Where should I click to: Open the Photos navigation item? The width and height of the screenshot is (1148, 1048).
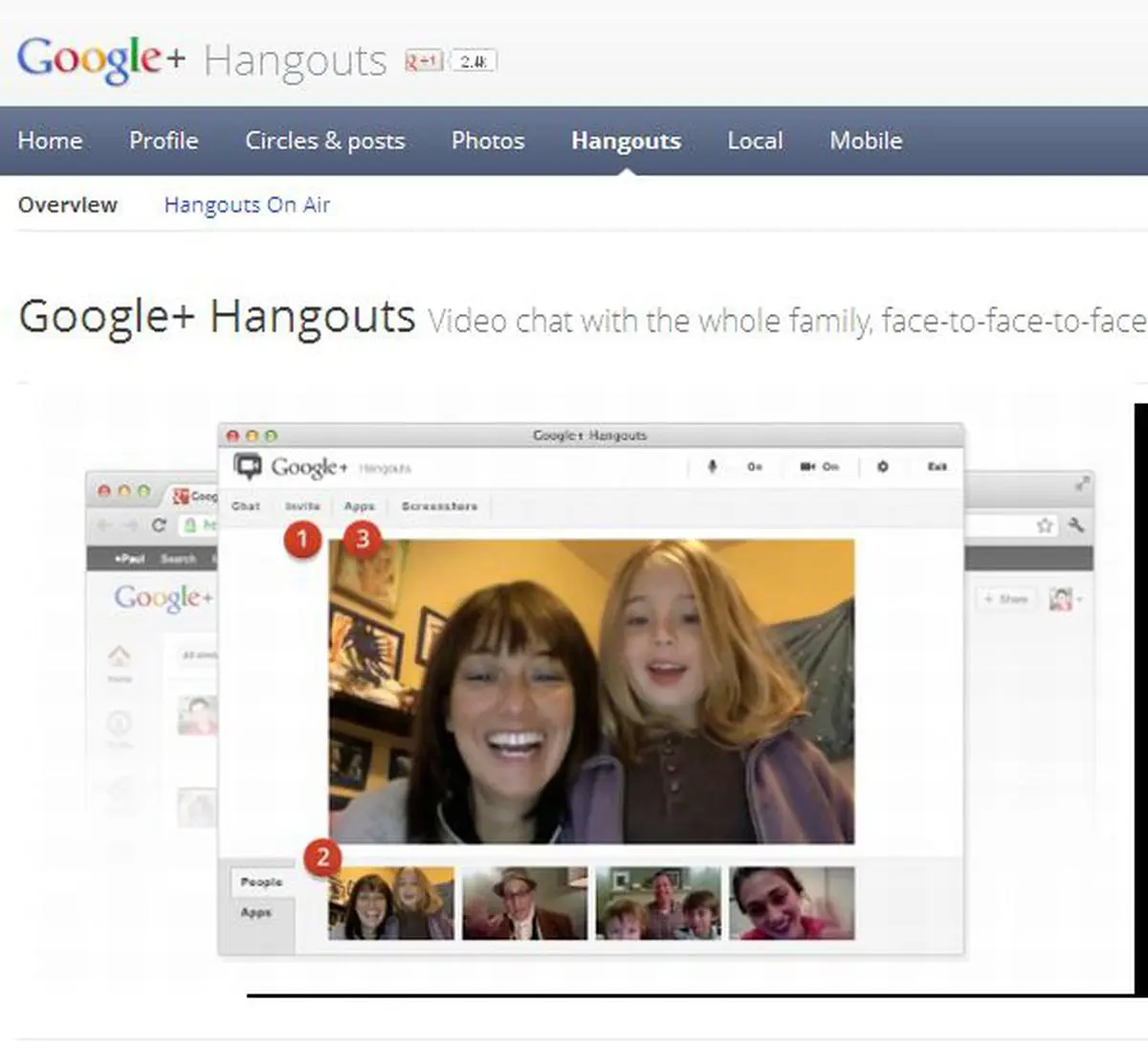coord(488,141)
